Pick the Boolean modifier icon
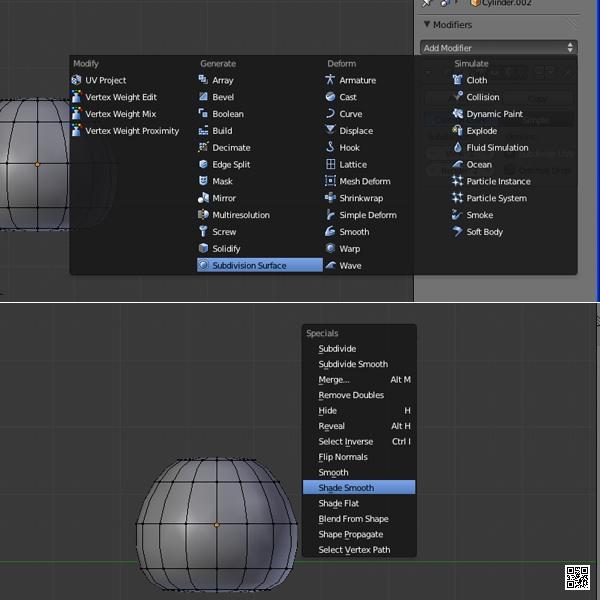Screen dimensions: 600x600 pos(204,114)
